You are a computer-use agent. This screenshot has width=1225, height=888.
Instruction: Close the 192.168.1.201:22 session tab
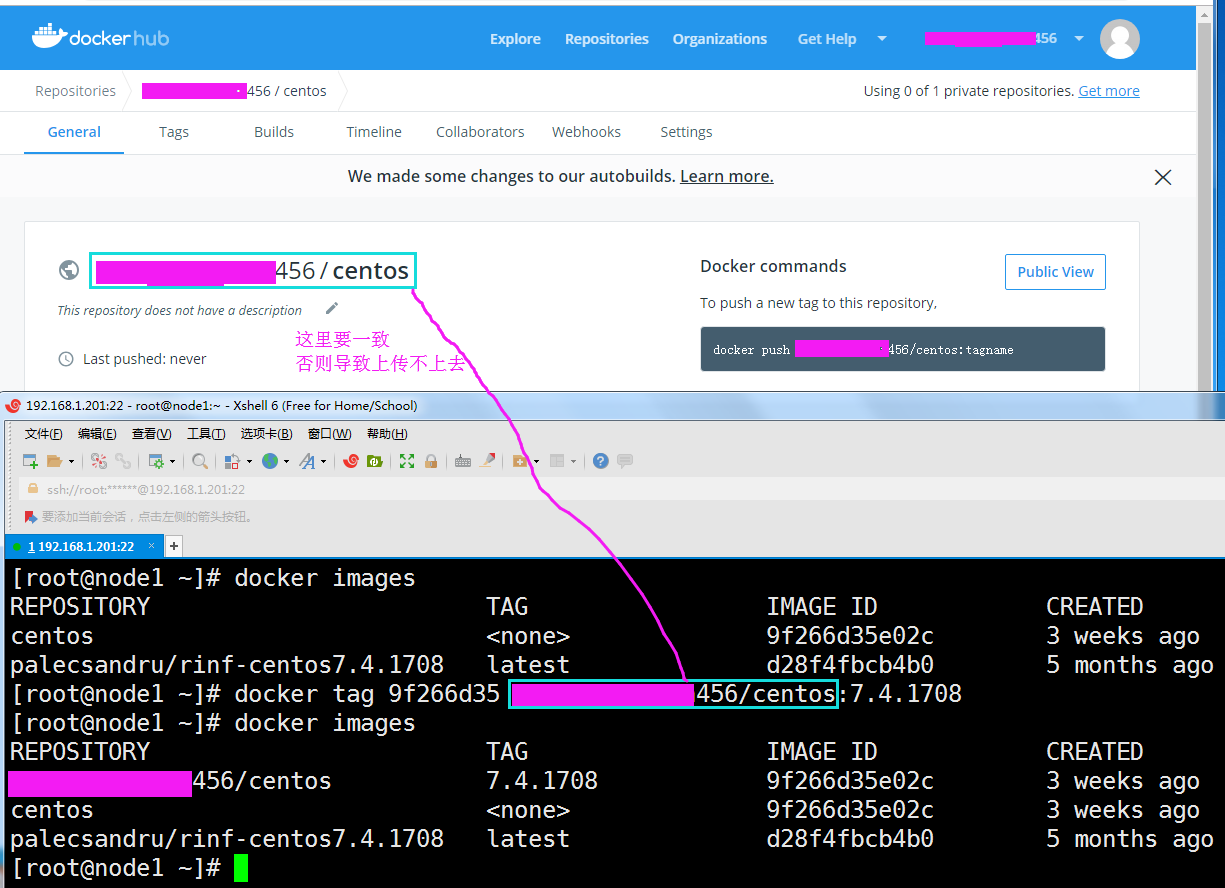coord(152,546)
